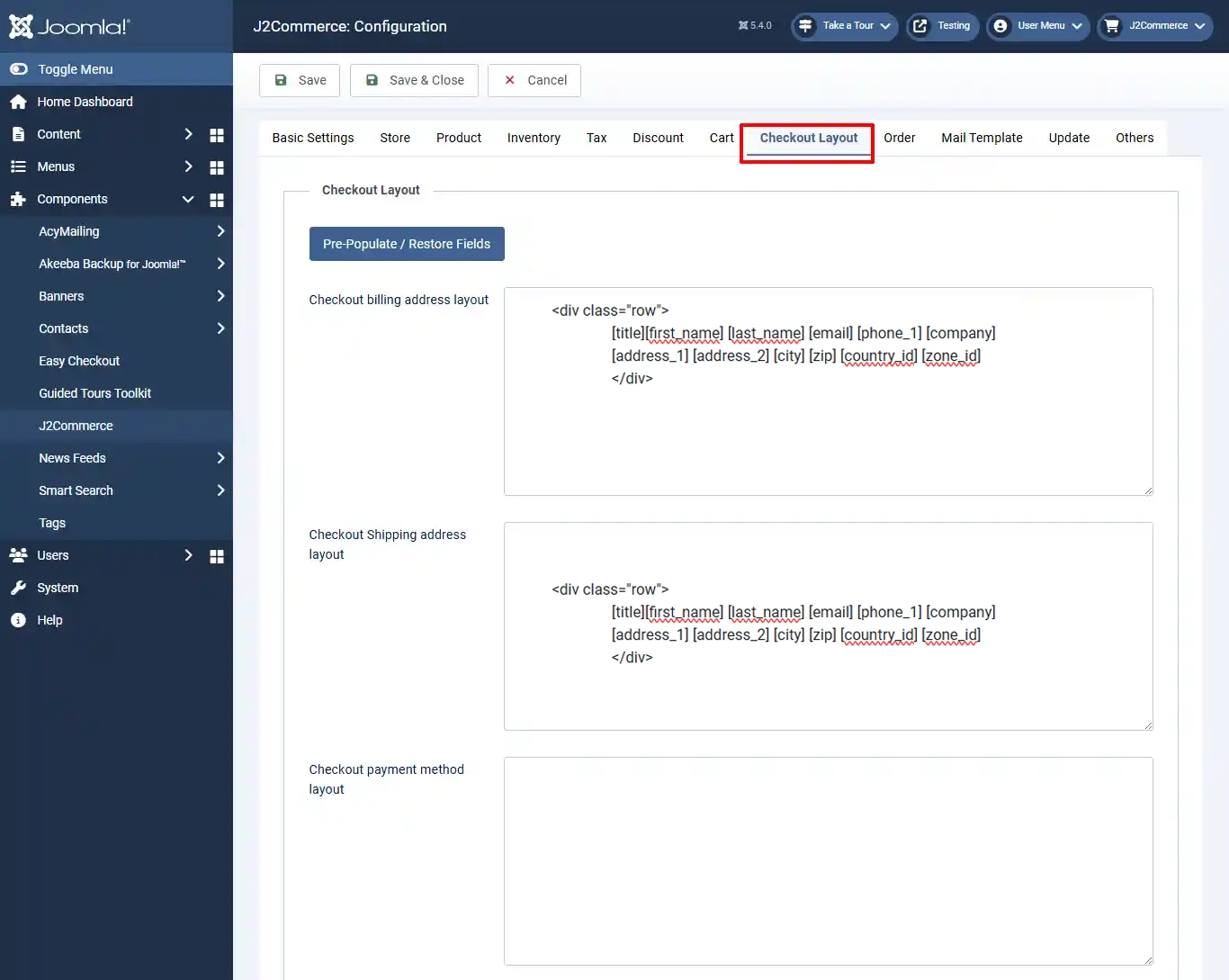Switch to the Others tab
The width and height of the screenshot is (1229, 980).
tap(1135, 138)
